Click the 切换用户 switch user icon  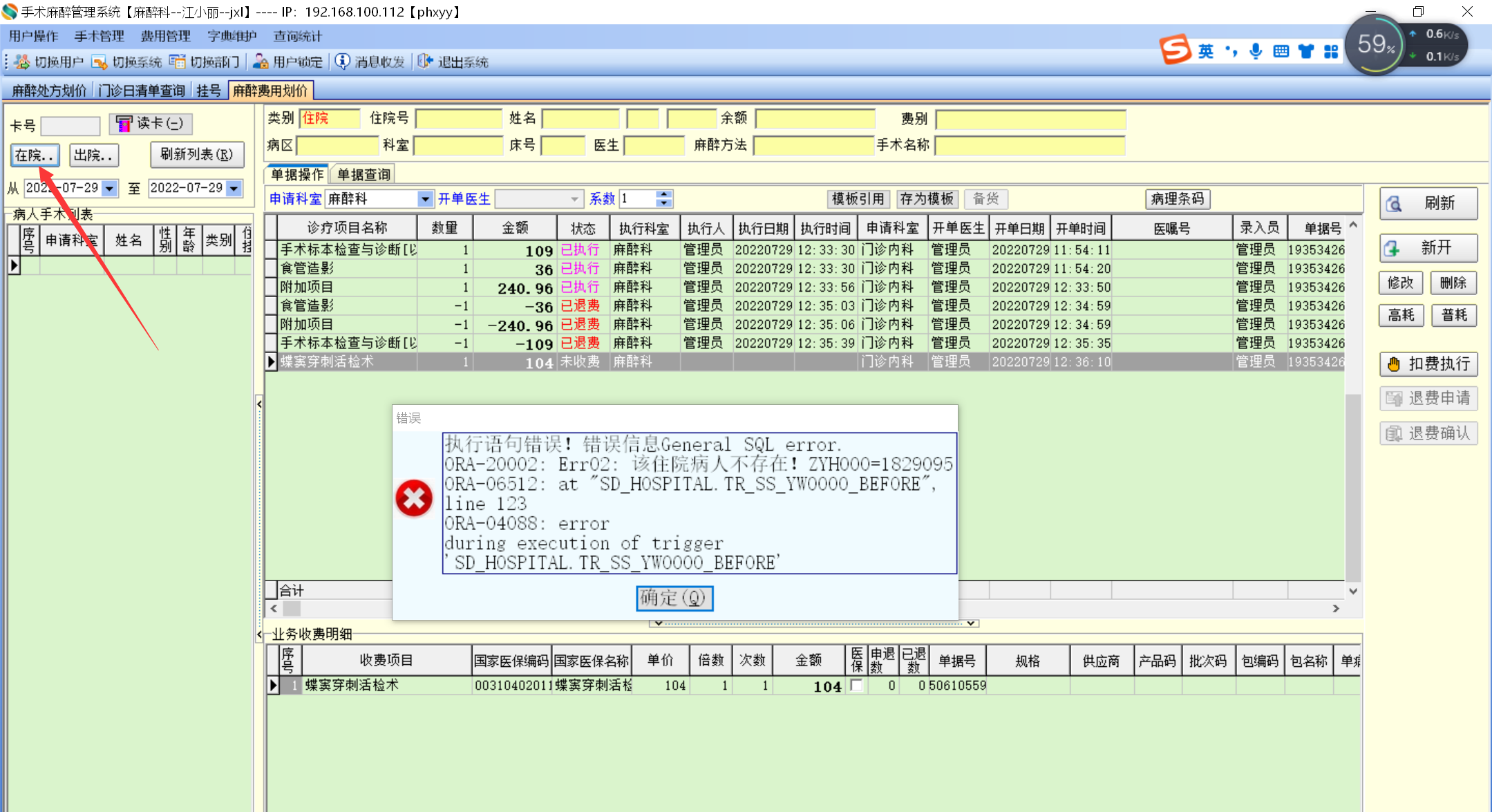[x=22, y=62]
